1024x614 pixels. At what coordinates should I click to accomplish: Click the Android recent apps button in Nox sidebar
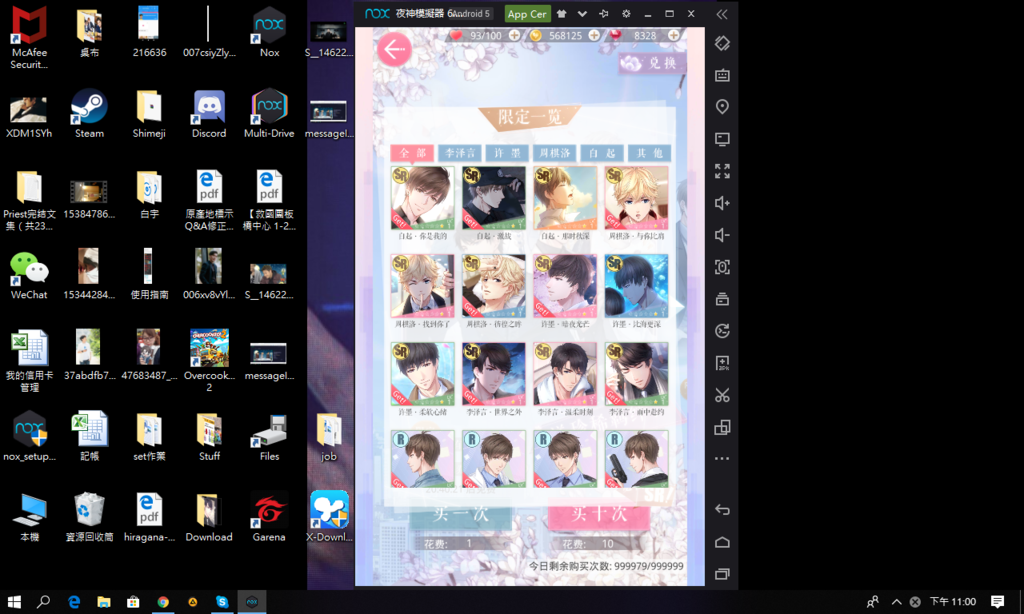pyautogui.click(x=722, y=574)
